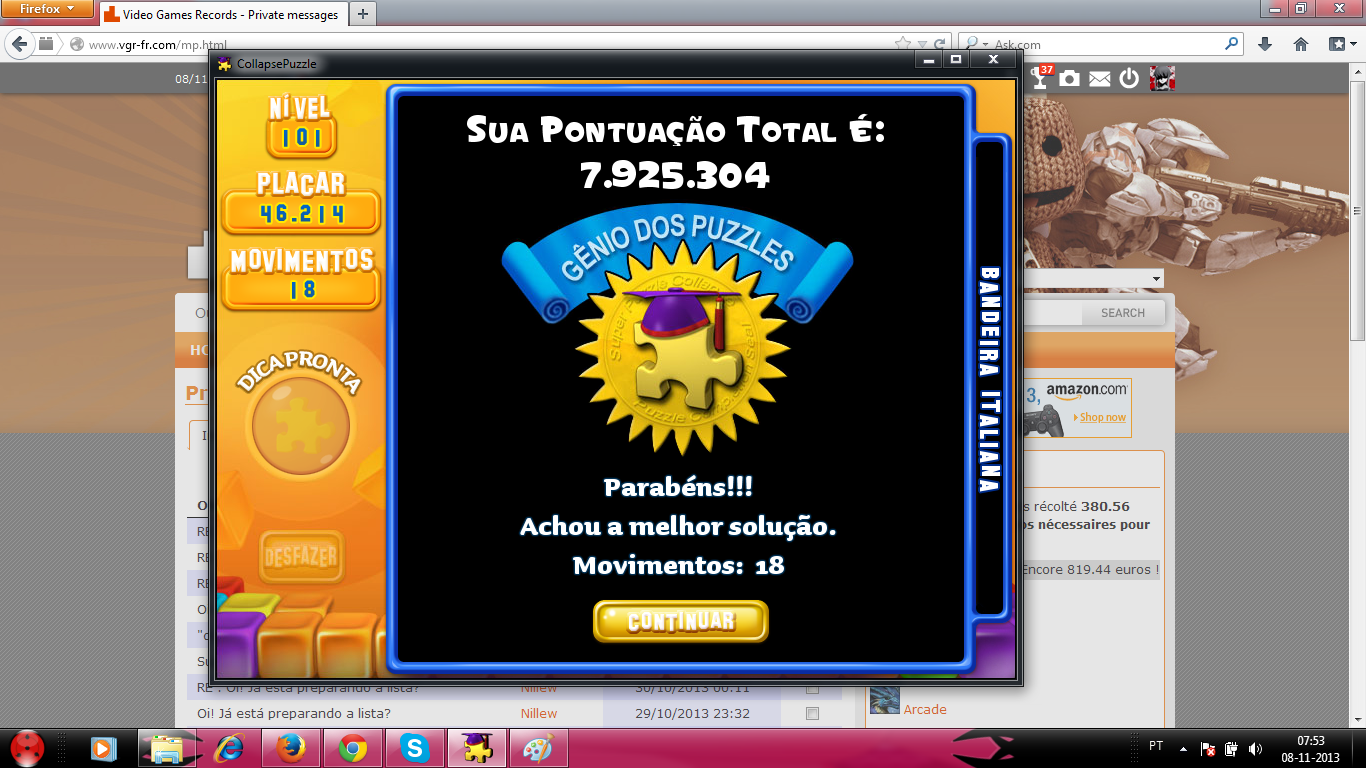Screen dimensions: 1366x768
Task: Open the trophy notifications icon
Action: pyautogui.click(x=1042, y=78)
